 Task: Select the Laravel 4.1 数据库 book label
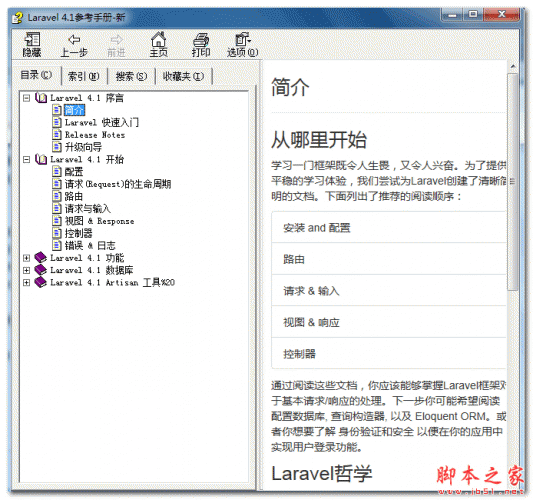[x=91, y=270]
